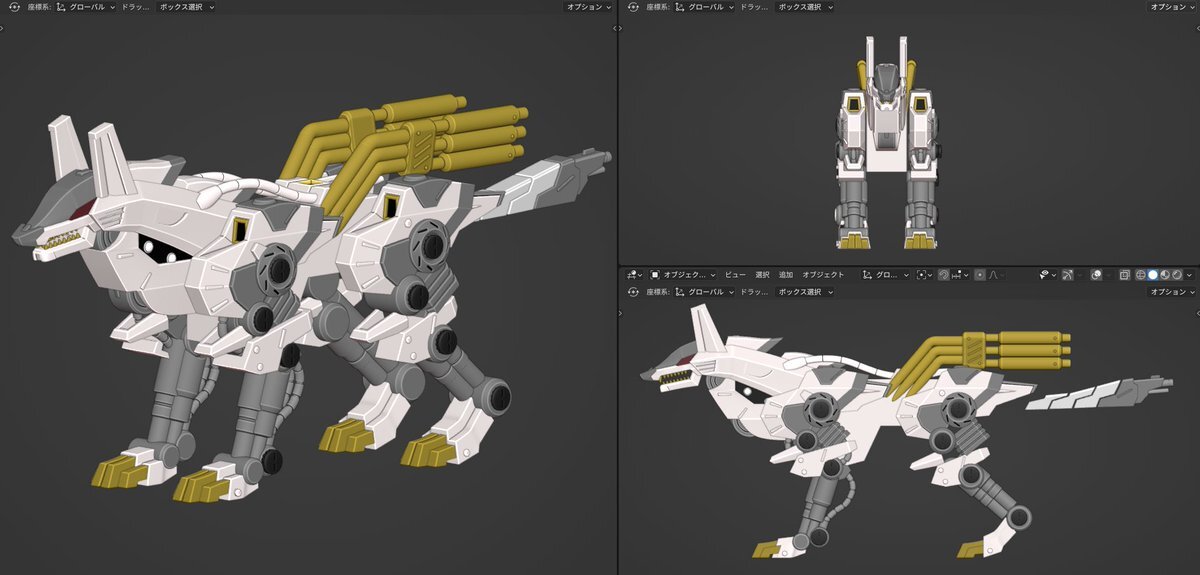This screenshot has height=575, width=1200.
Task: Click tool settings icon in front-view viewport
Action: (631, 6)
